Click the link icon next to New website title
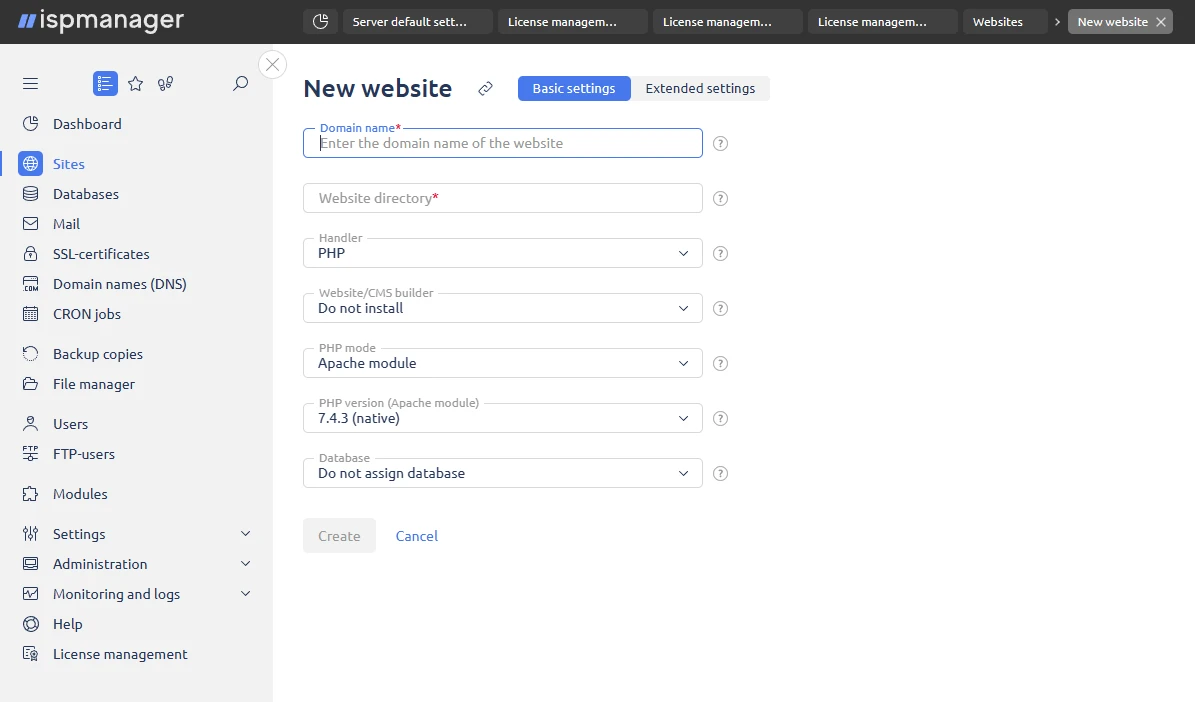This screenshot has width=1195, height=702. click(x=485, y=88)
